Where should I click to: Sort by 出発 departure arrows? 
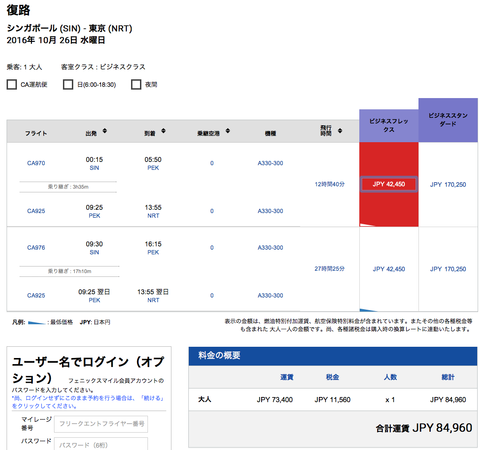point(105,131)
